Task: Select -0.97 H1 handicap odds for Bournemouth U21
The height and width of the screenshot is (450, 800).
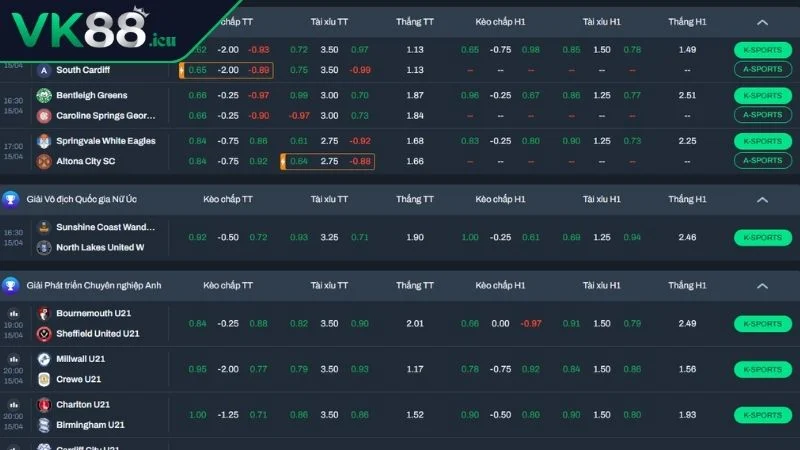Action: coord(531,323)
